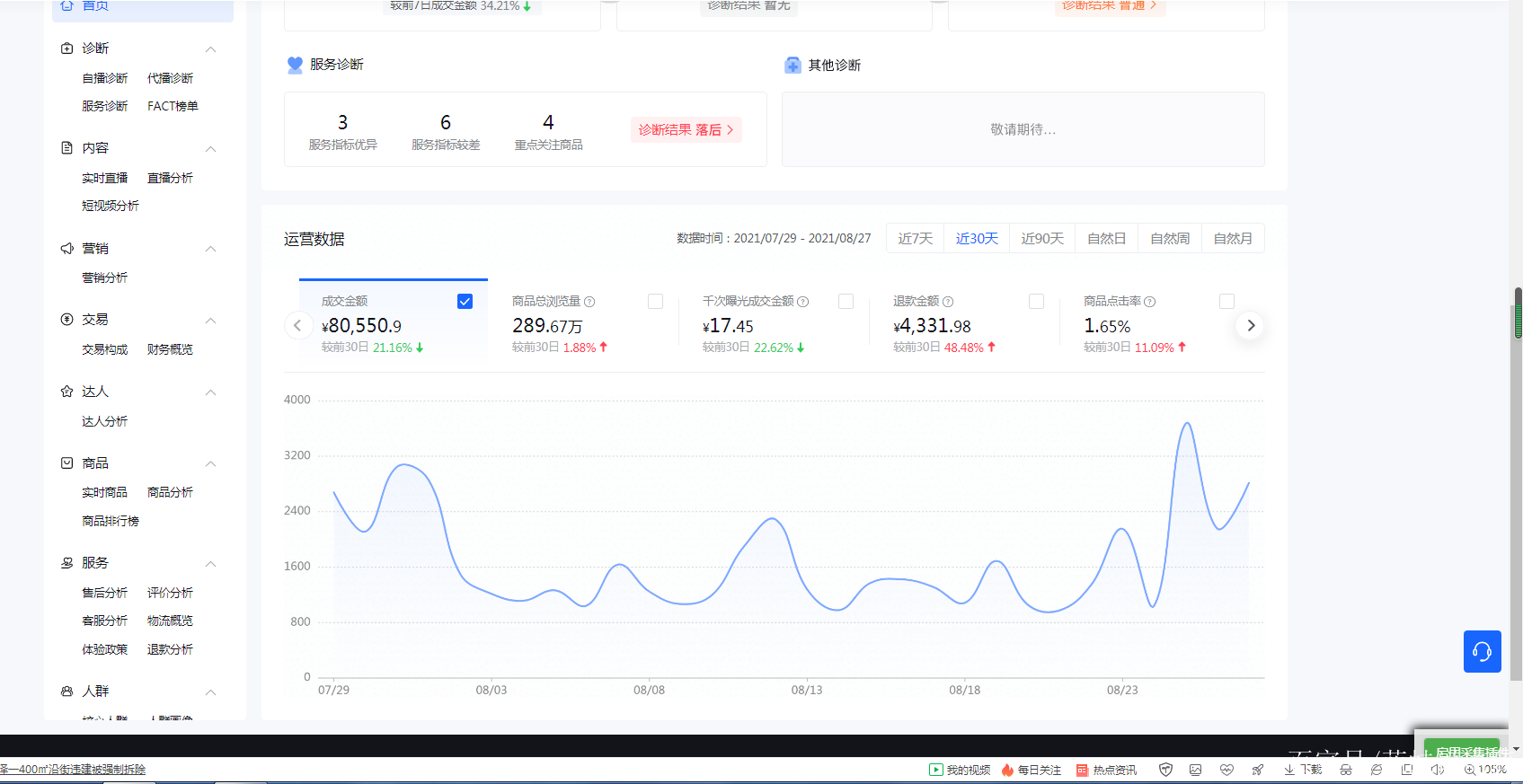
Task: Switch to 自然月 time range
Action: point(1233,238)
